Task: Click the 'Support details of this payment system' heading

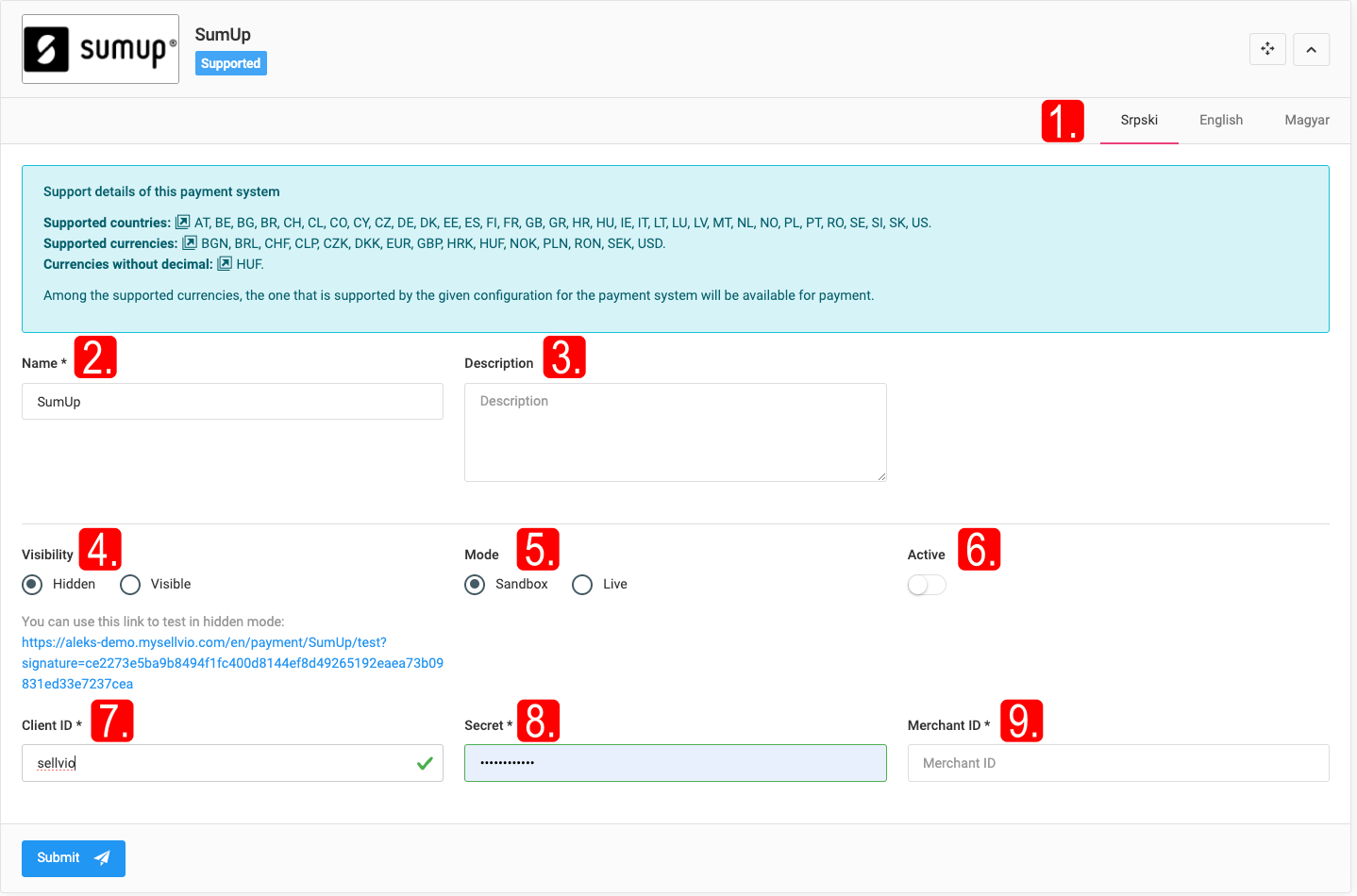Action: point(161,191)
